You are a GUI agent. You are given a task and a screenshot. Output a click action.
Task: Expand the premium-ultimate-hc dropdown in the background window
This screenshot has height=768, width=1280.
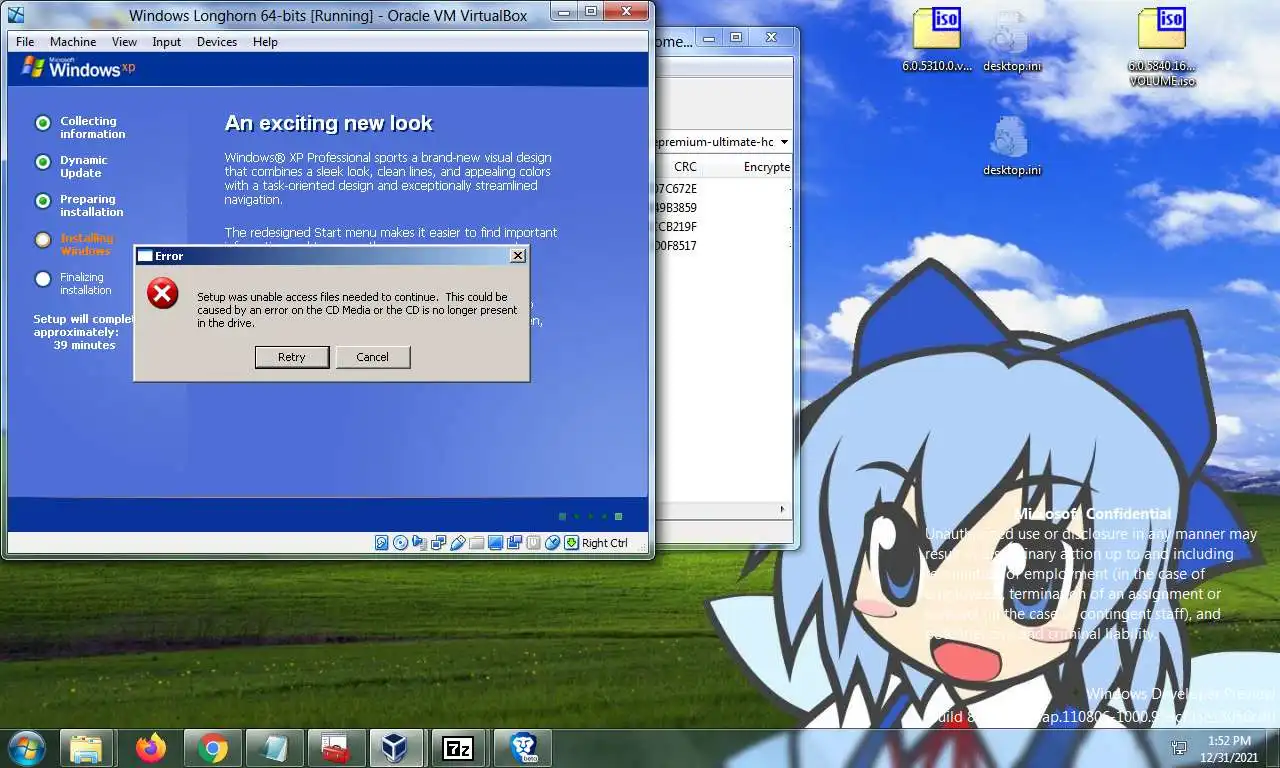click(783, 142)
